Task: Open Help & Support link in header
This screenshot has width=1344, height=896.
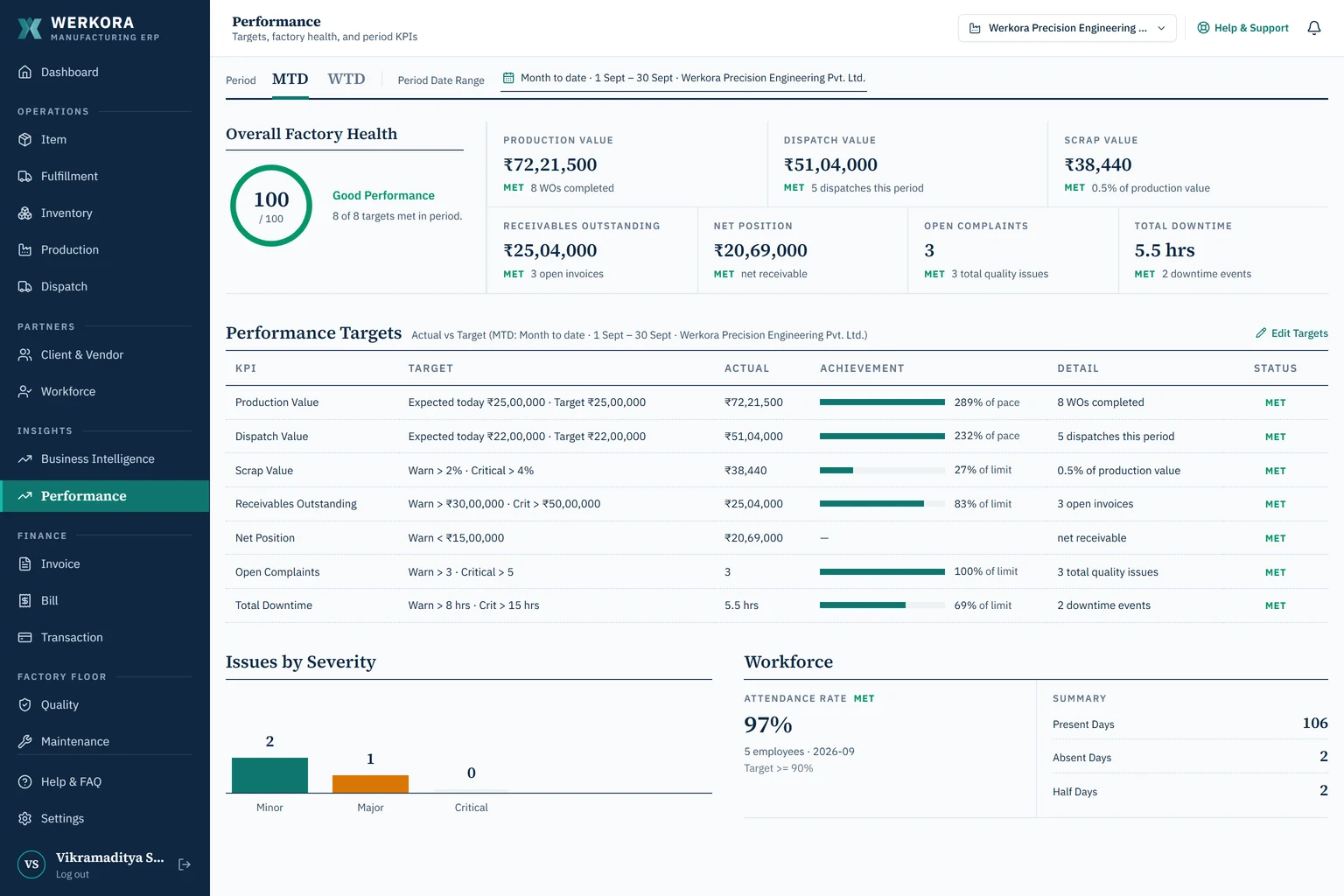Action: (1242, 28)
